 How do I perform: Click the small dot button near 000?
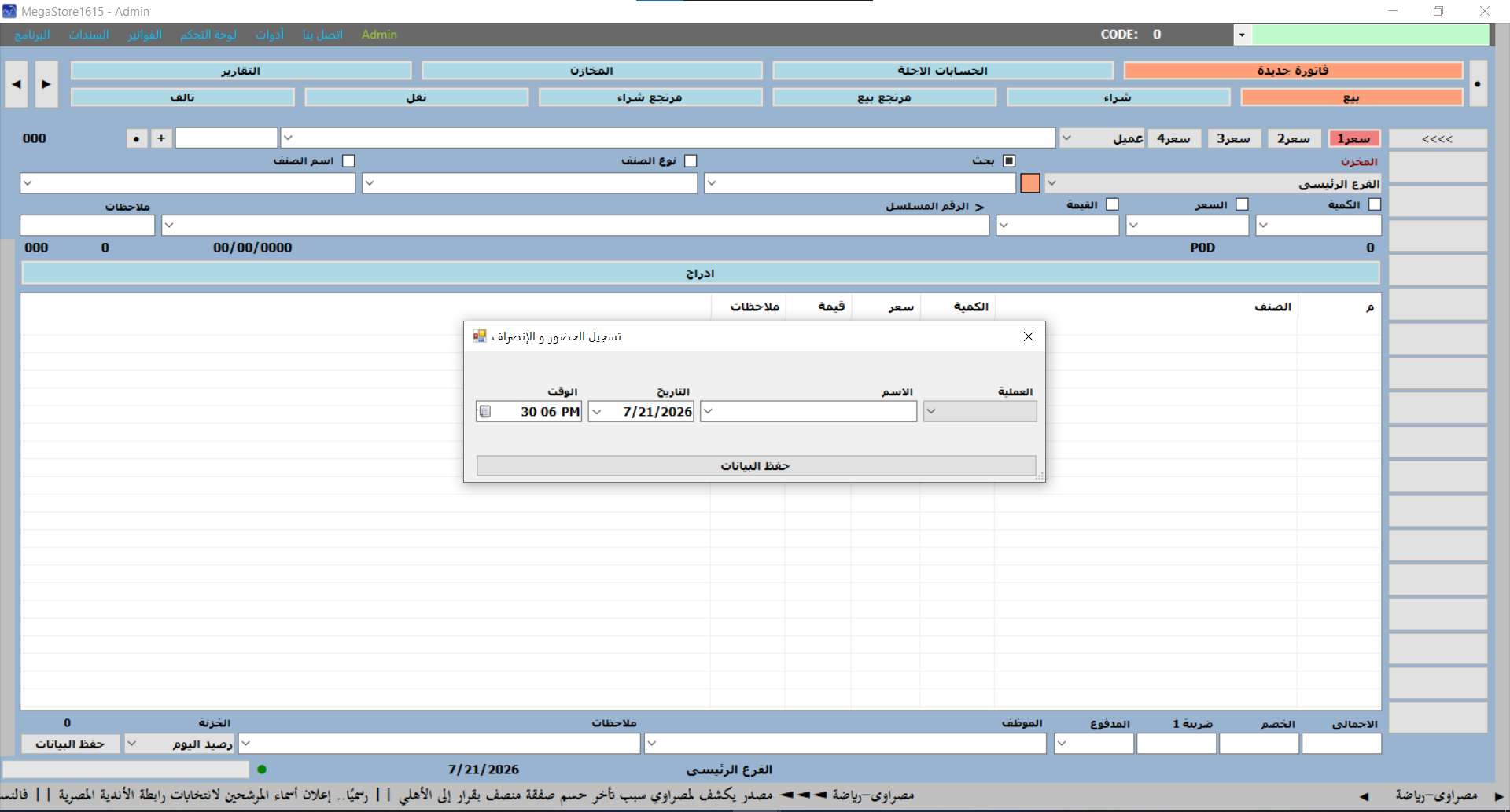pyautogui.click(x=137, y=138)
